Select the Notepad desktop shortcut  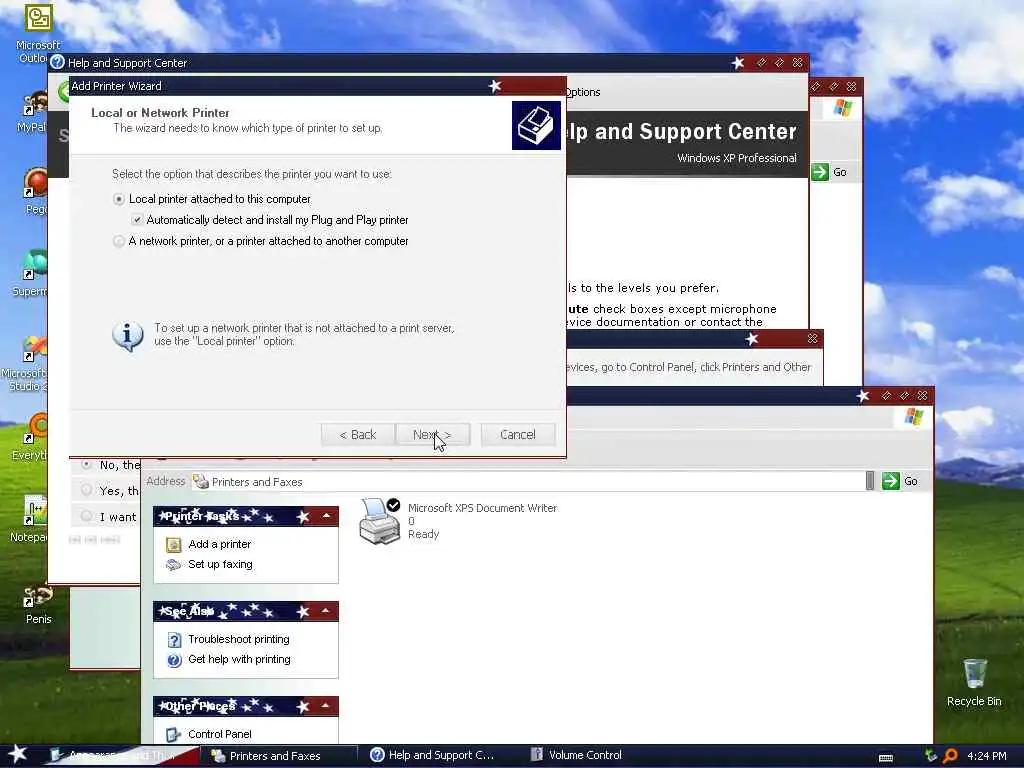click(29, 520)
